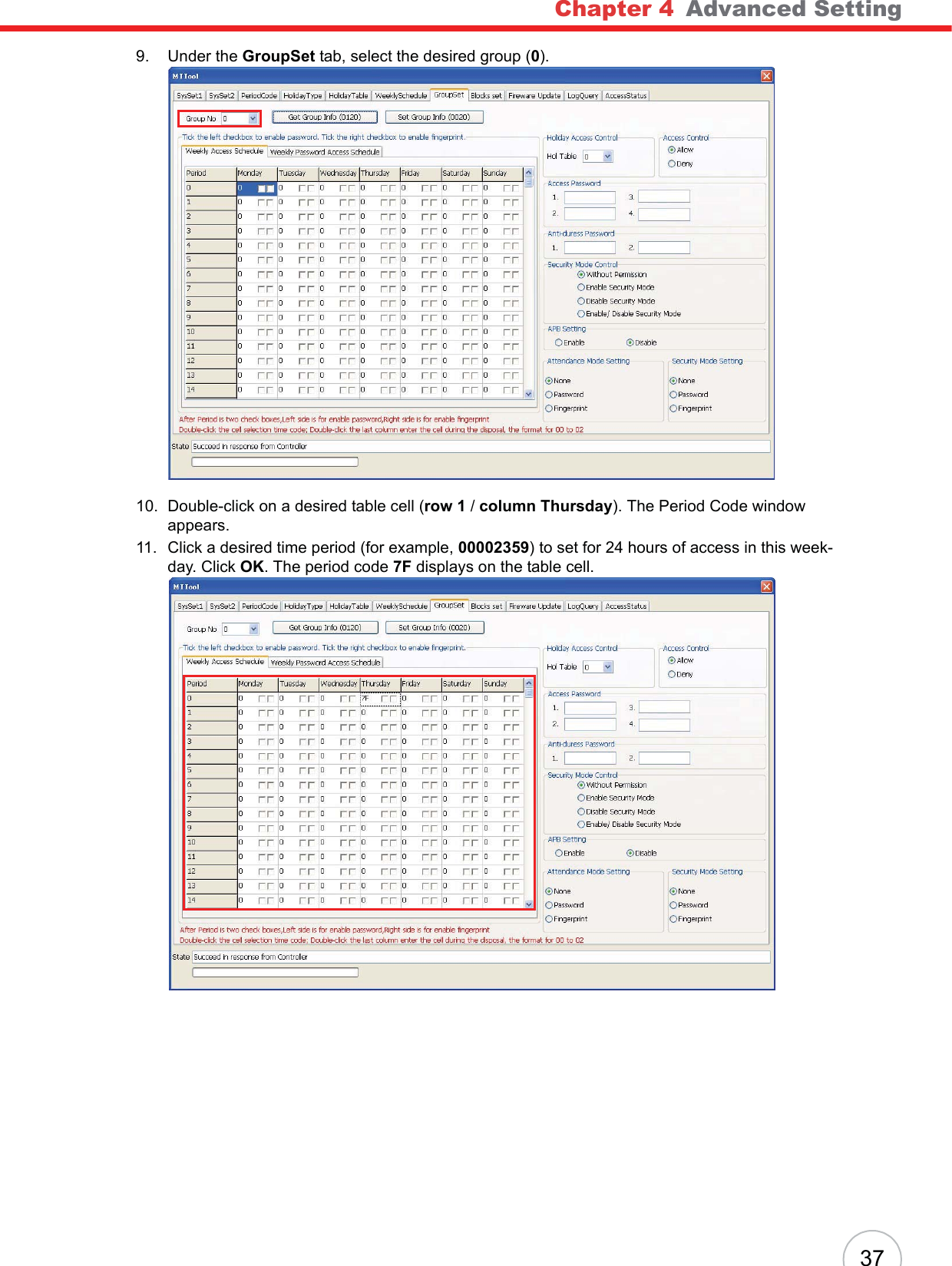This screenshot has height=1266, width=952.
Task: Switch to SysSet1 tab in upper window
Action: pyautogui.click(x=190, y=96)
